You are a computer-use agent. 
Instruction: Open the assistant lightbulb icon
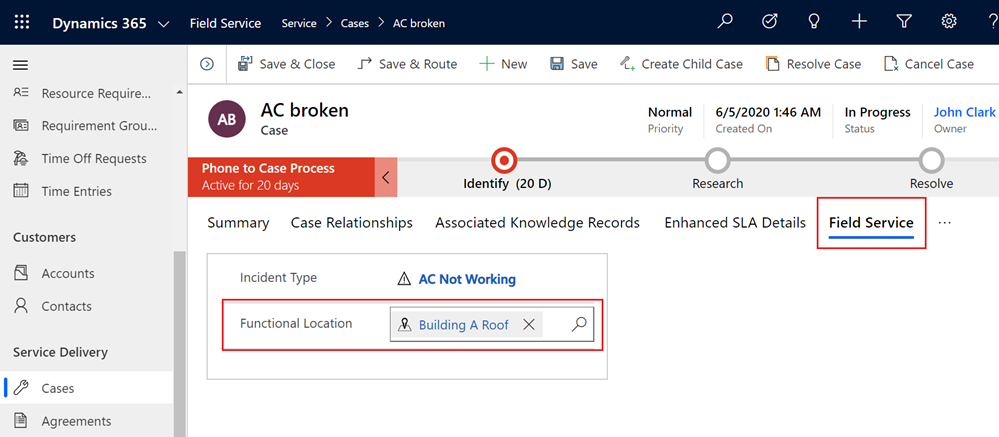pyautogui.click(x=814, y=22)
